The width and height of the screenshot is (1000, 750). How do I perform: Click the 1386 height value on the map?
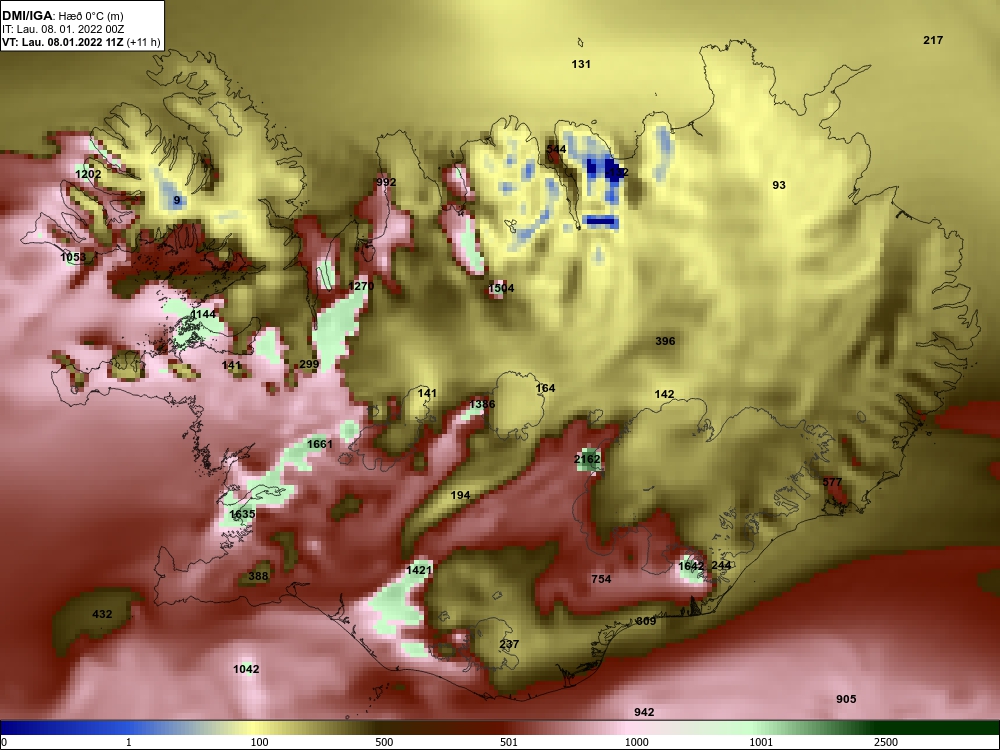[x=482, y=404]
